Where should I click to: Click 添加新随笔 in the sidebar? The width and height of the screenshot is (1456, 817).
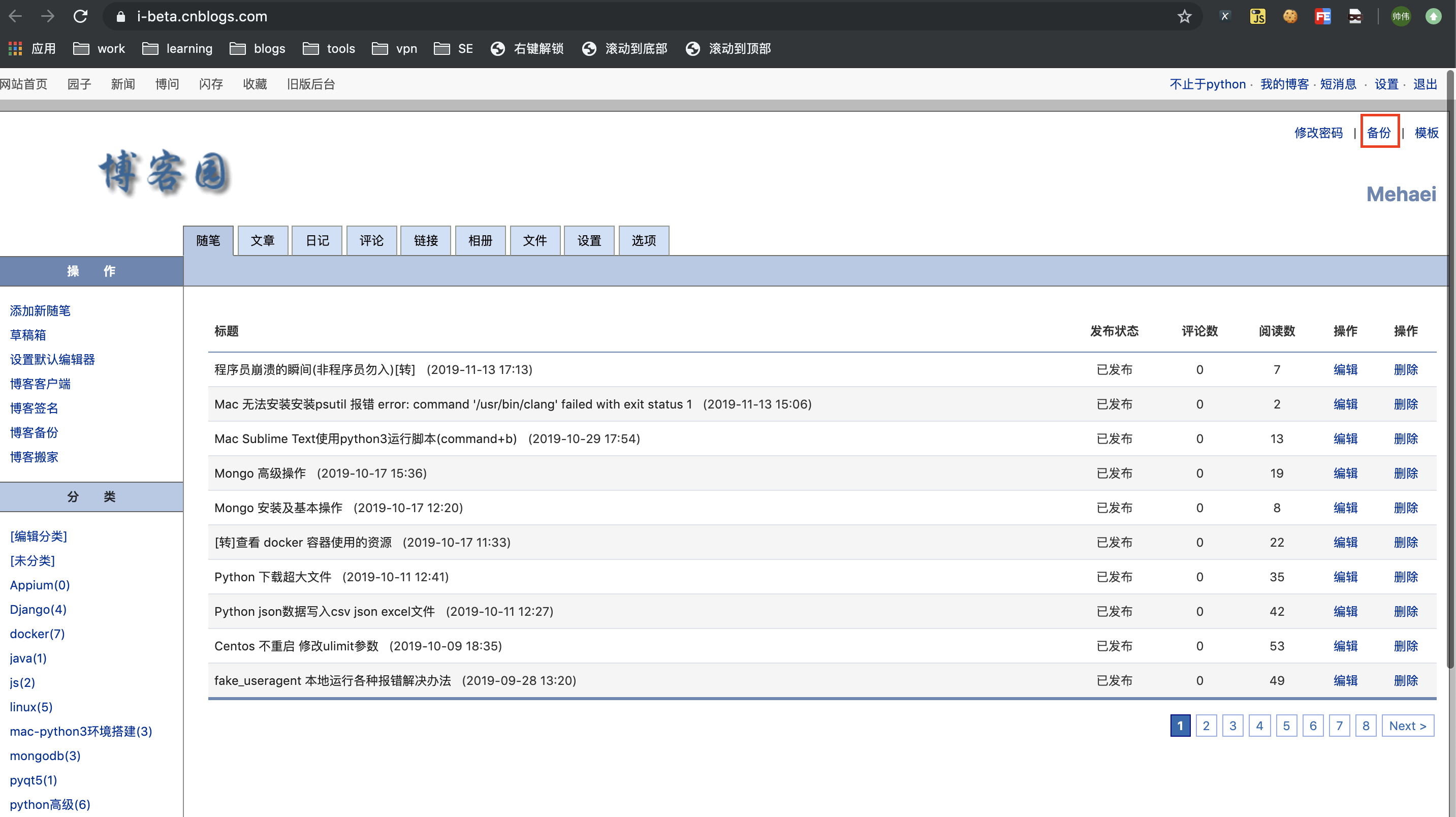(x=40, y=310)
